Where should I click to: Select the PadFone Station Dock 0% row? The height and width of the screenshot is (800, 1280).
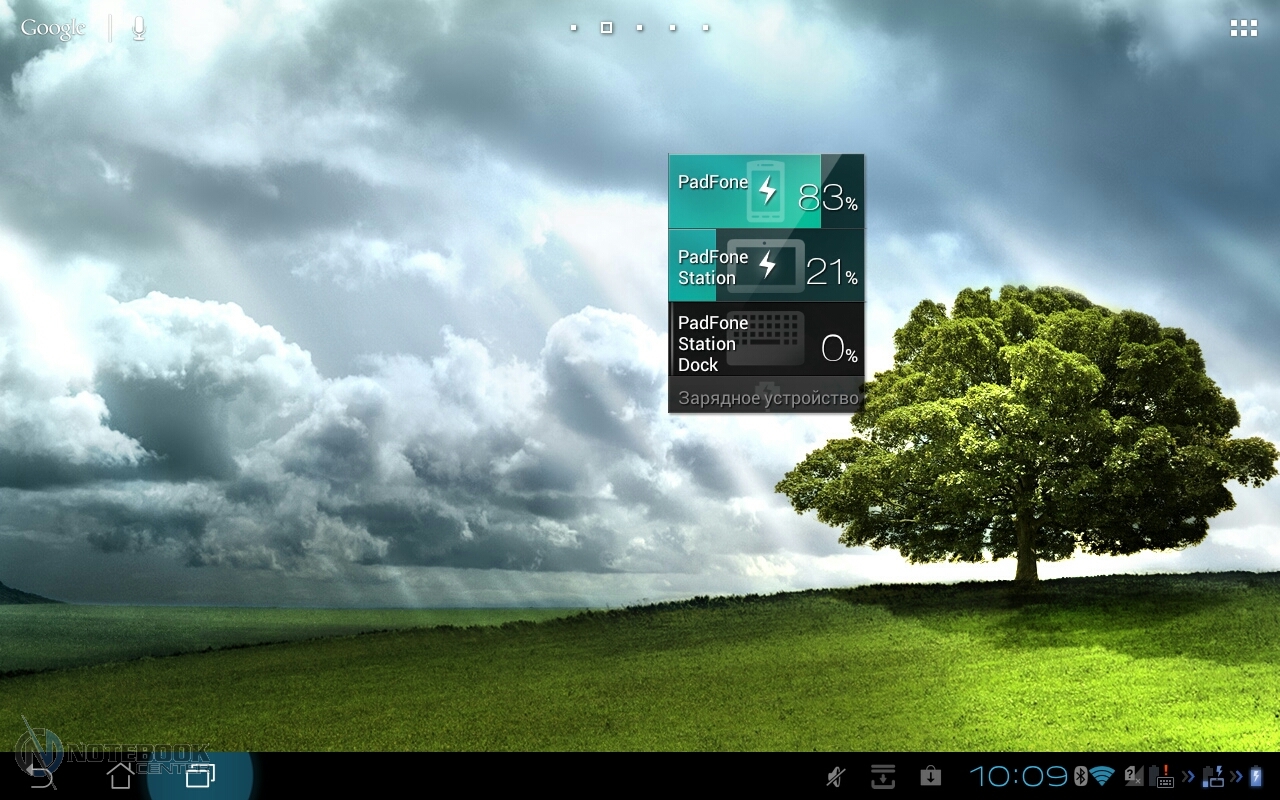[x=766, y=340]
